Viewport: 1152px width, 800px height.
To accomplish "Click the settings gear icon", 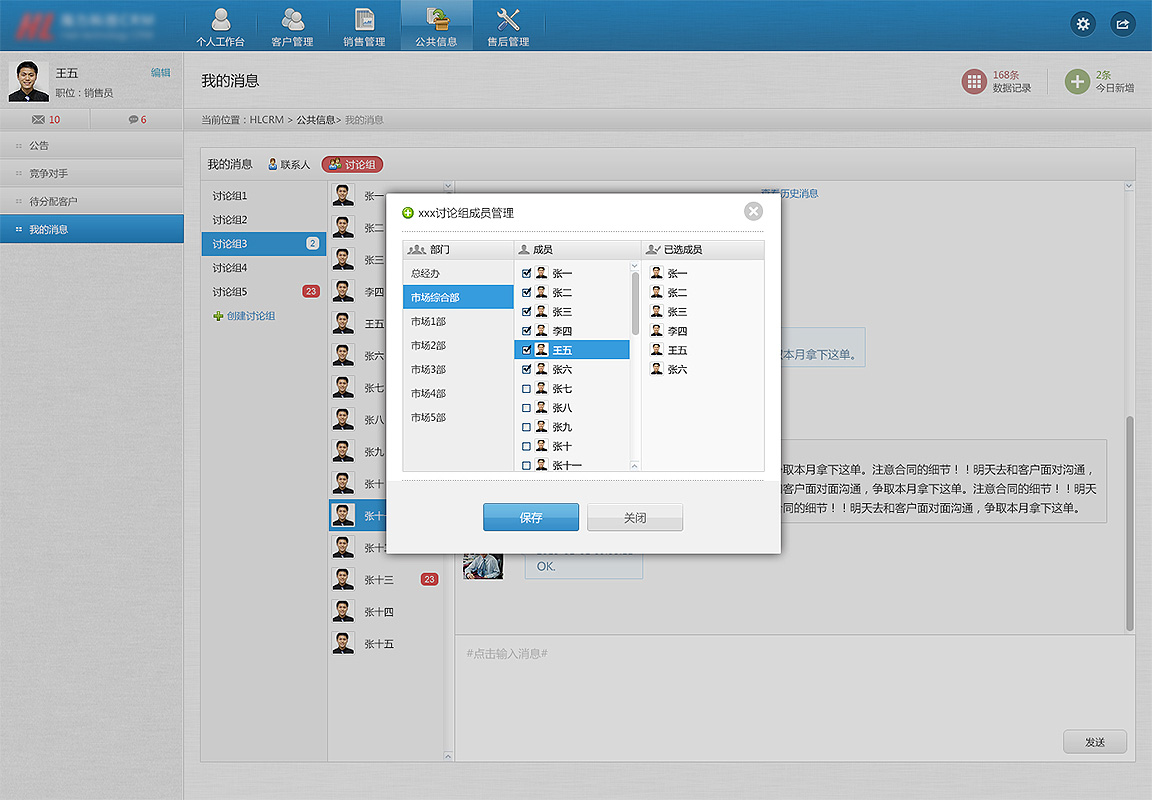I will [x=1083, y=24].
